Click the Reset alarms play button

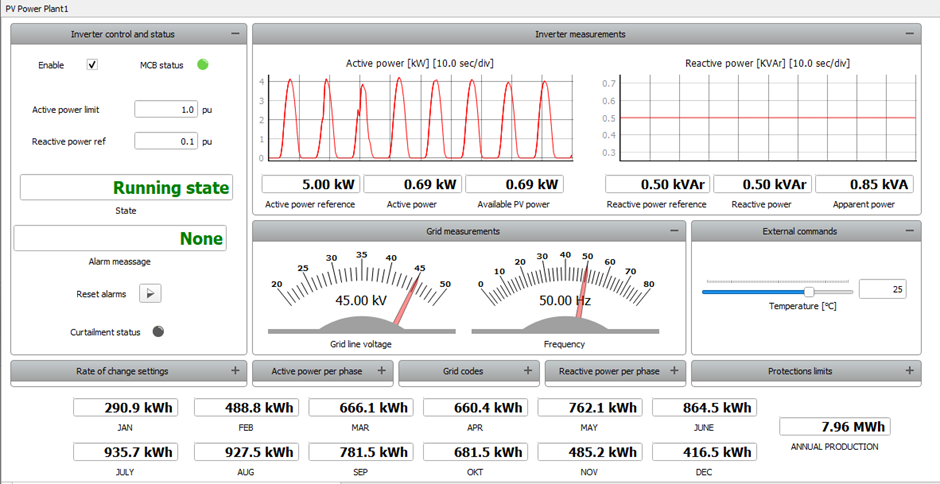150,293
